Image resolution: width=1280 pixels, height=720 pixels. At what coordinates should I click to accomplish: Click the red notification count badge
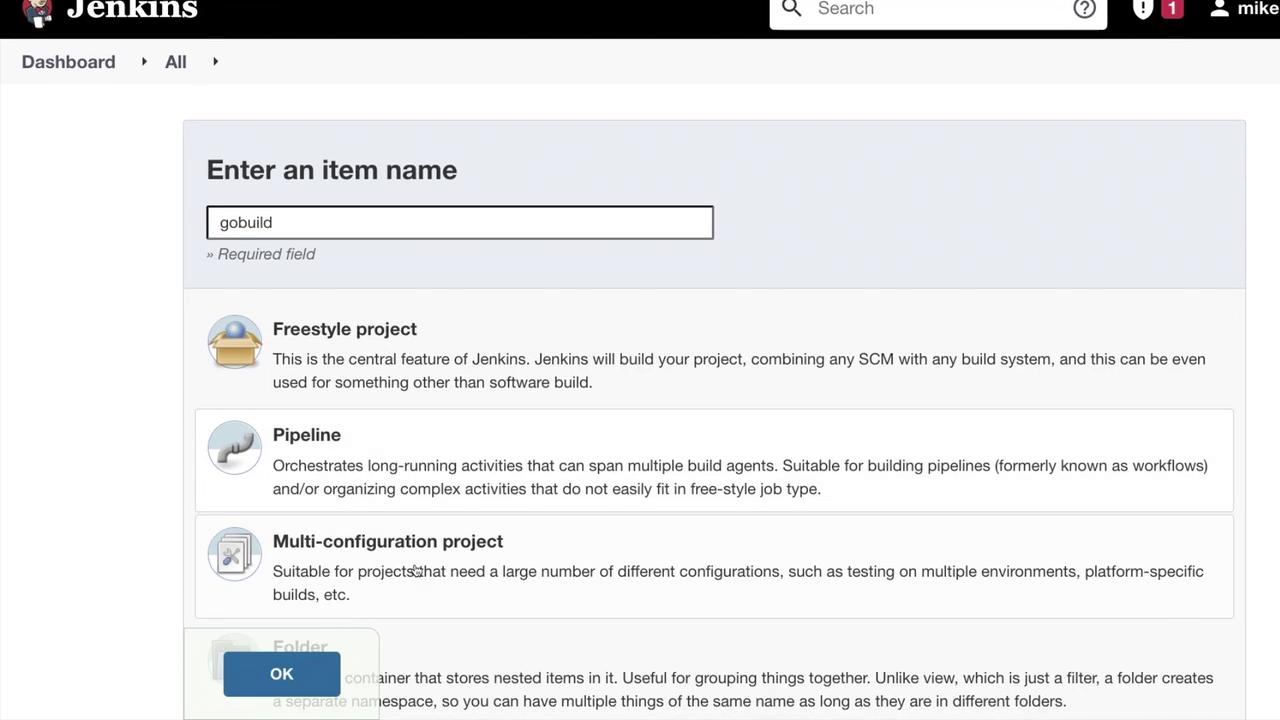click(1172, 9)
